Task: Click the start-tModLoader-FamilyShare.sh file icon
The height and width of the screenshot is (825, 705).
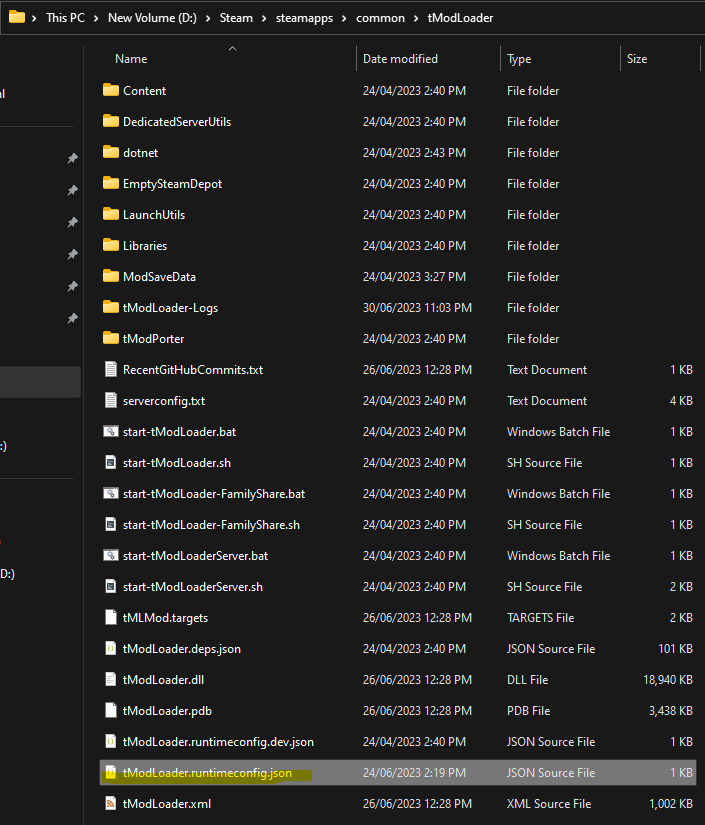Action: [110, 525]
